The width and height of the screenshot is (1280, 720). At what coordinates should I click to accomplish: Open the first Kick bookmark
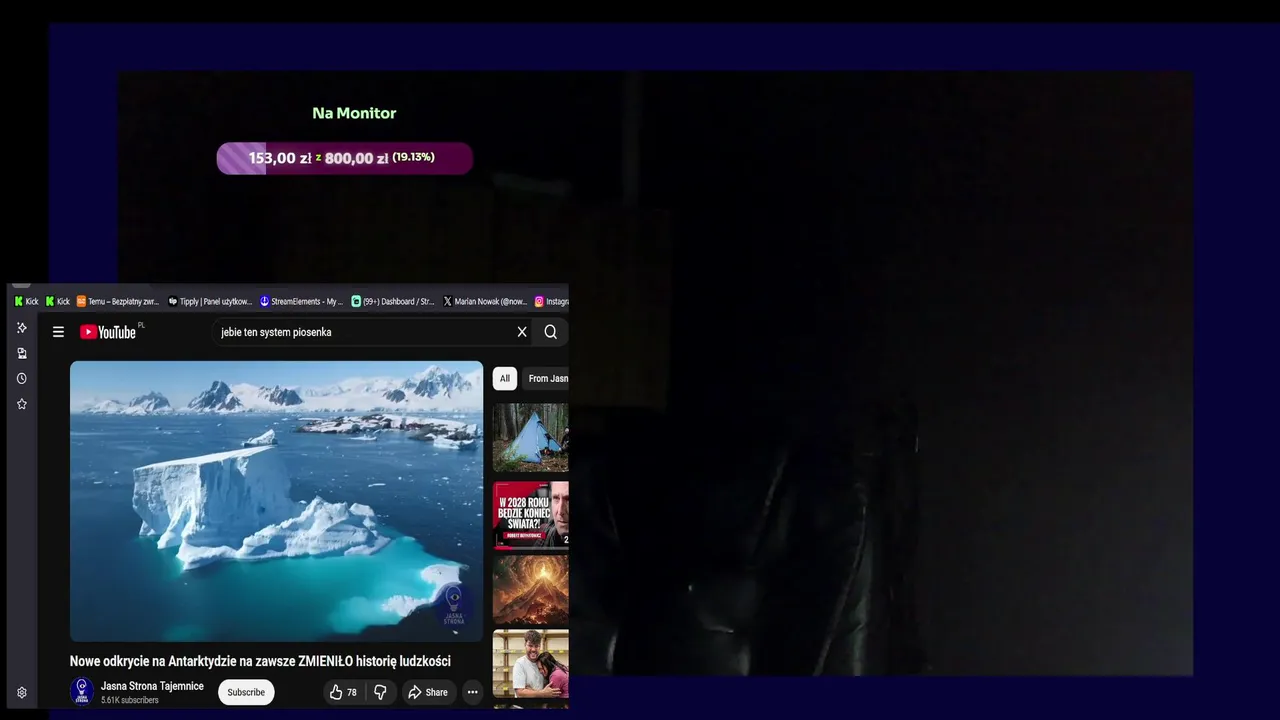[x=27, y=301]
